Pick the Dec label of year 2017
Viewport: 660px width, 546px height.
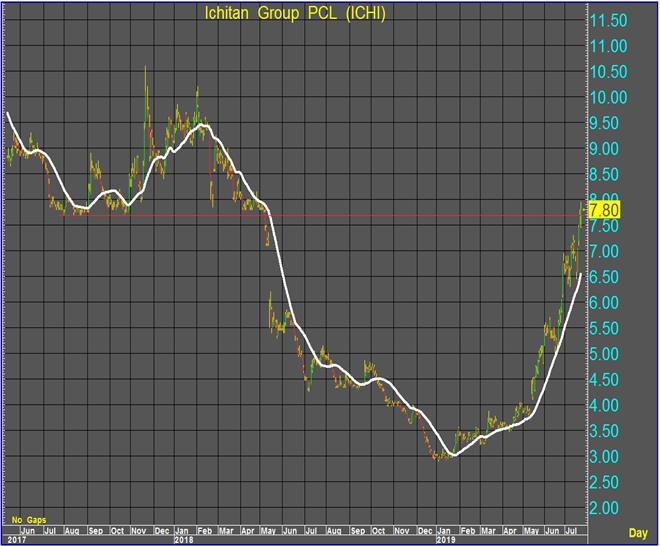point(162,530)
